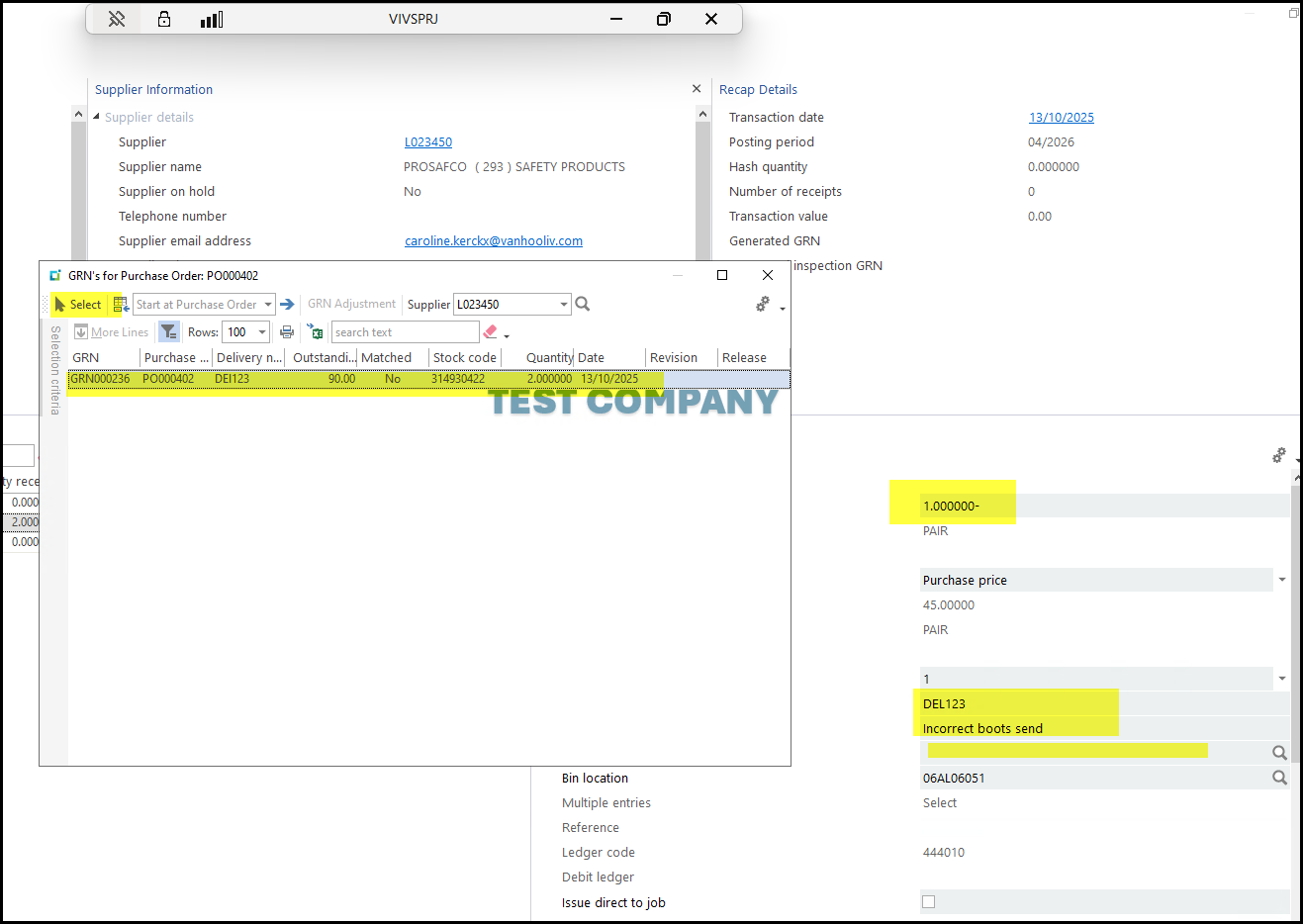The width and height of the screenshot is (1303, 924).
Task: Click the supplier email address link
Action: (493, 241)
